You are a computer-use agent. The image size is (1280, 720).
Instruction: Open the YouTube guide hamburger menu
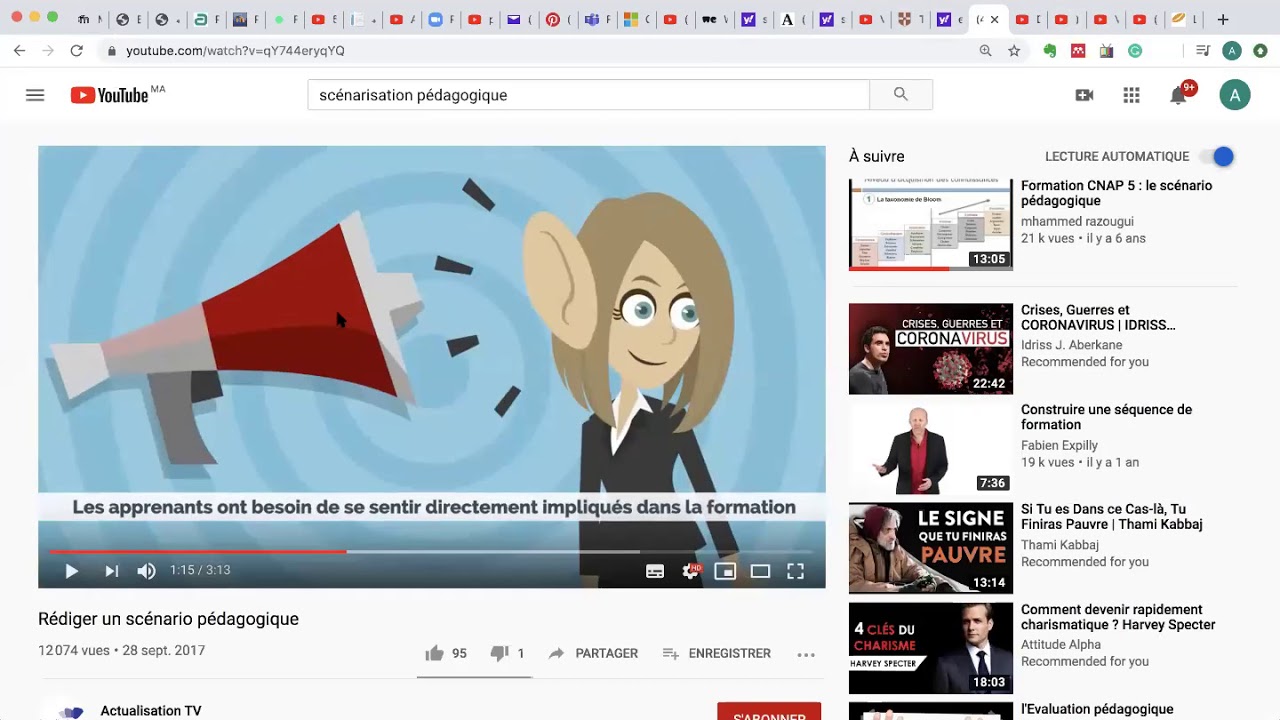(35, 95)
